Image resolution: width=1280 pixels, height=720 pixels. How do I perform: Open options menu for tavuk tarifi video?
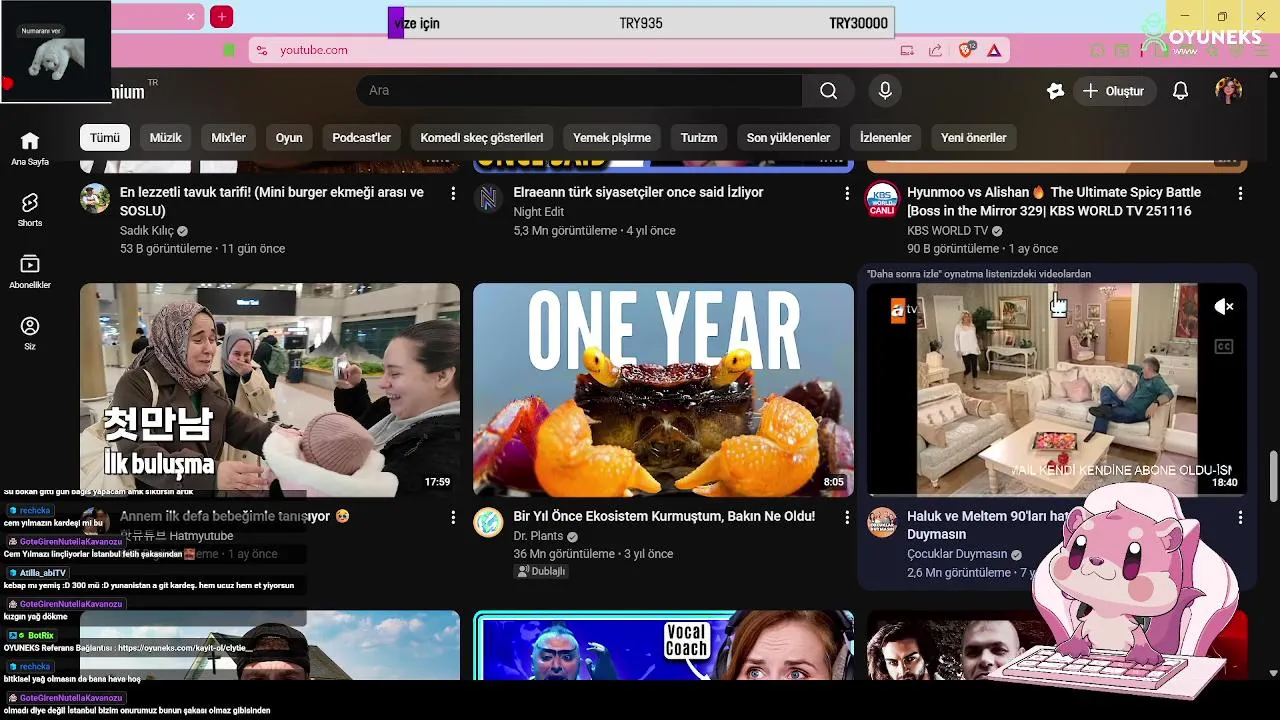click(x=453, y=193)
